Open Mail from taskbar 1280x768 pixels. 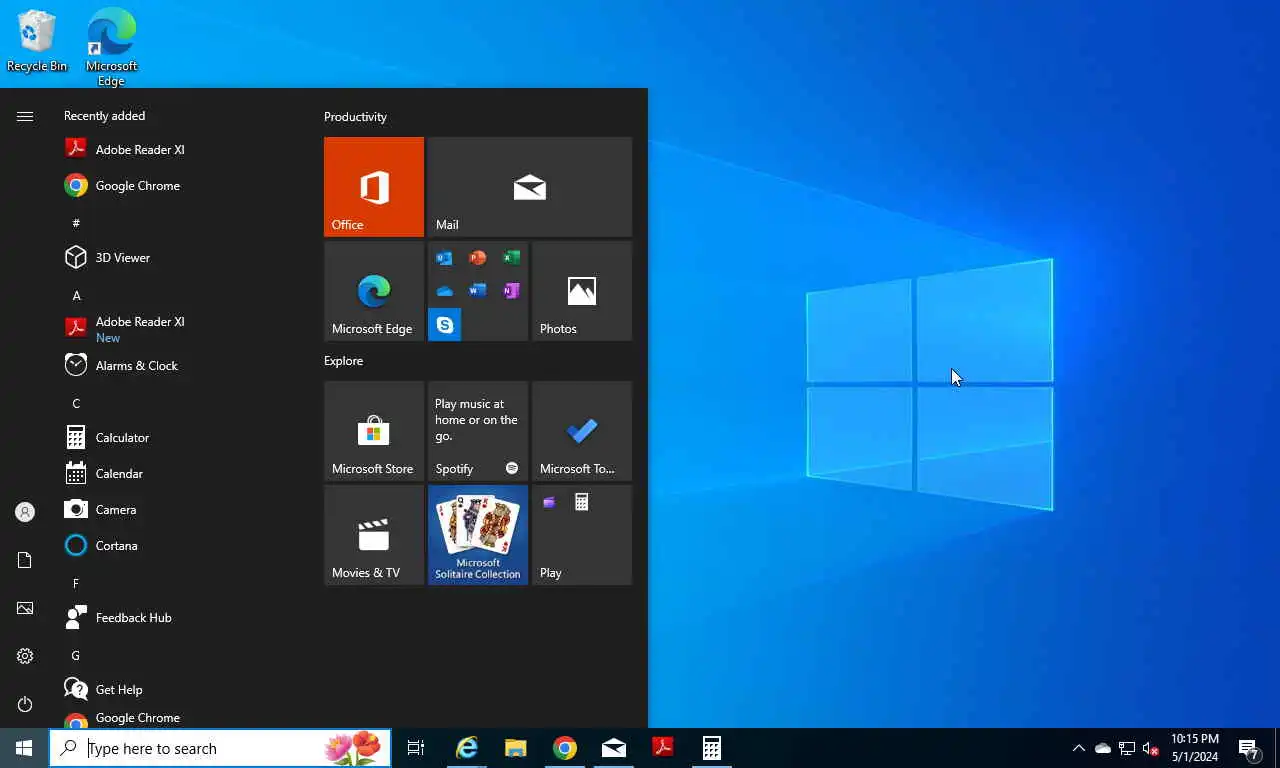tap(614, 748)
